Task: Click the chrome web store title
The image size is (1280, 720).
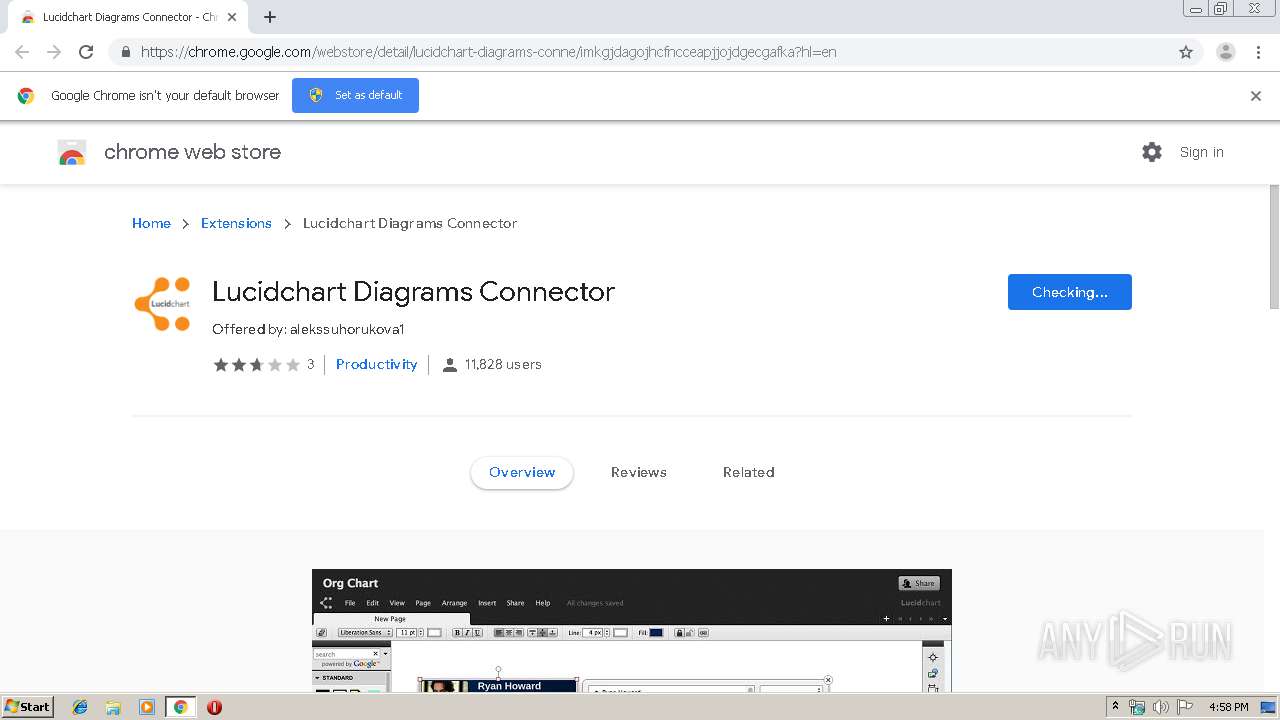Action: point(192,152)
